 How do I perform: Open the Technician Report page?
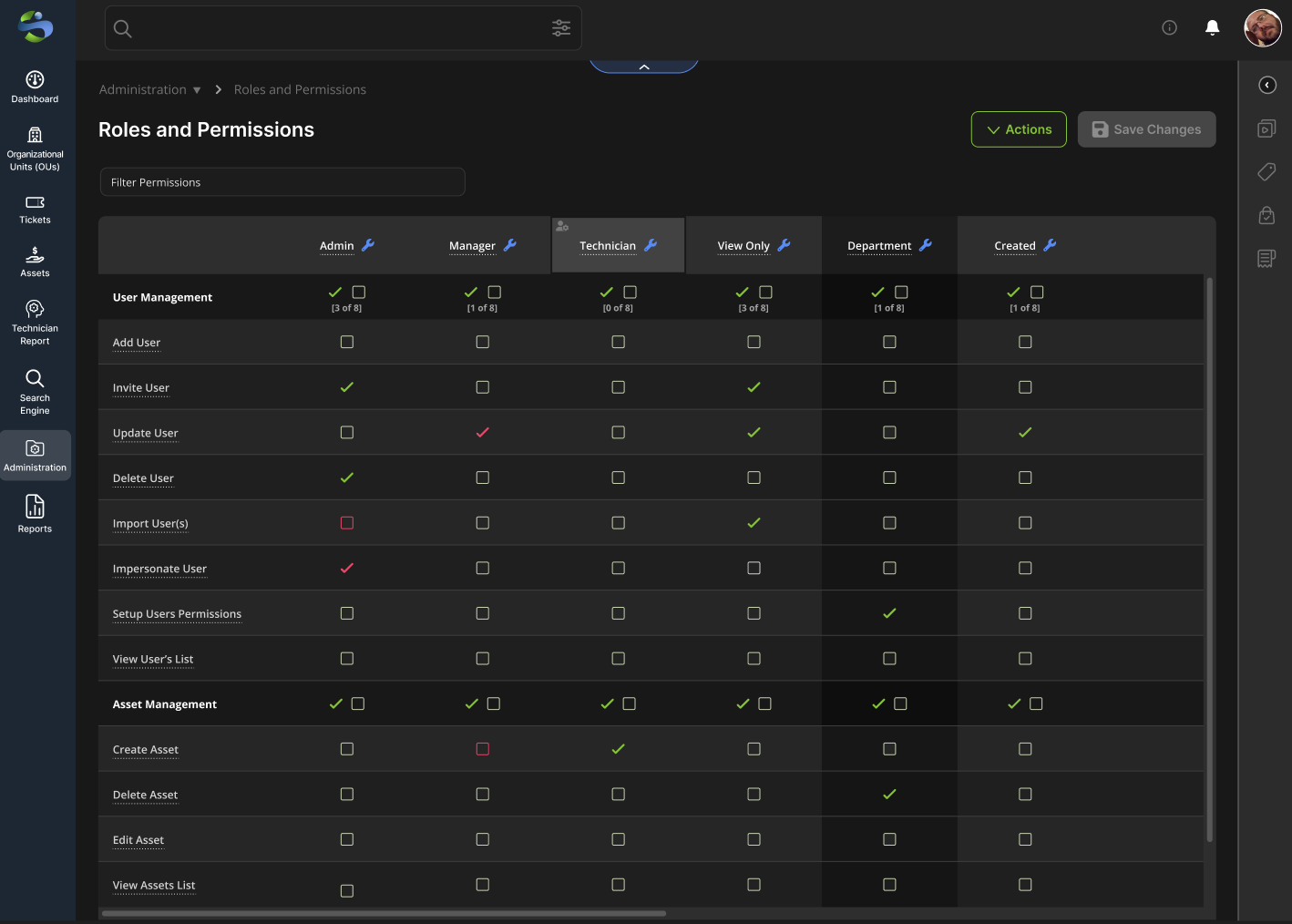point(35,323)
